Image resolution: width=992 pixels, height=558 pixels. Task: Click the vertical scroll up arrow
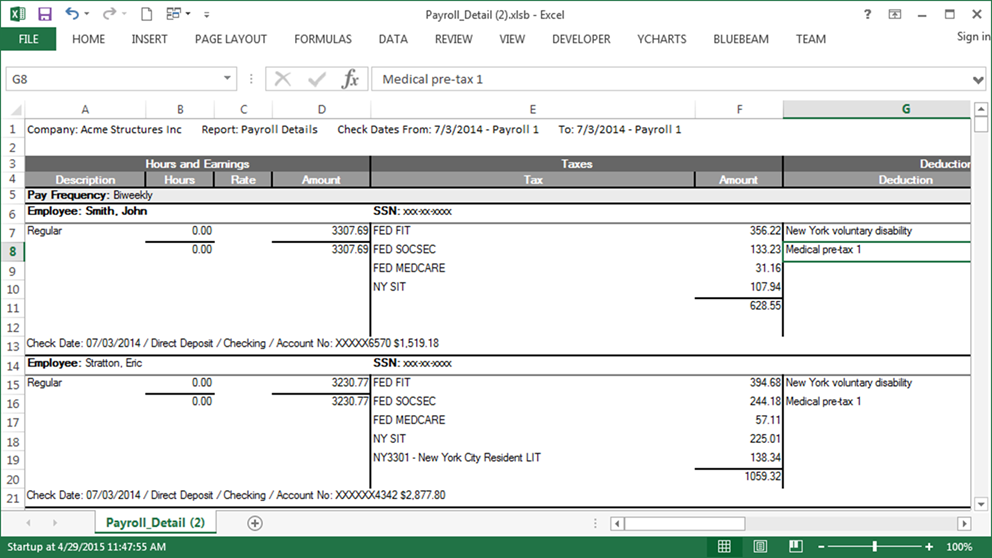coord(981,109)
